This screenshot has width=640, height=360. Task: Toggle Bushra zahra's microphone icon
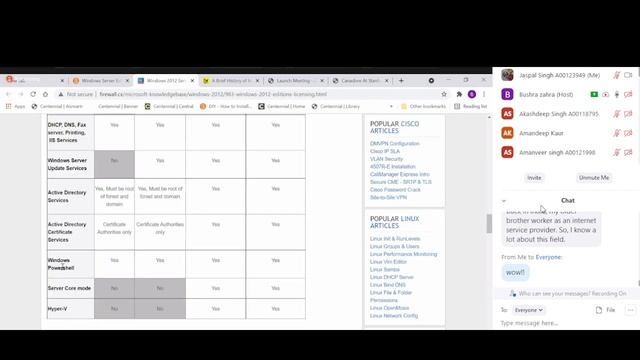point(617,94)
